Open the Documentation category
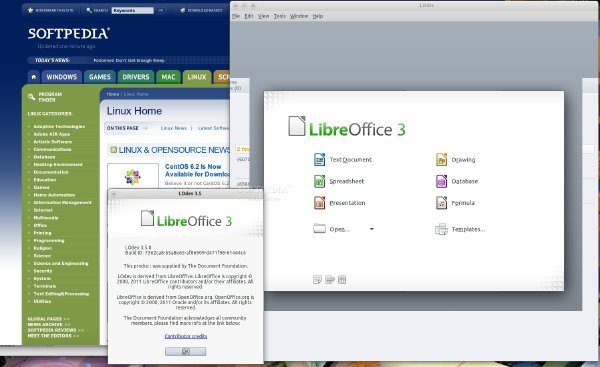The width and height of the screenshot is (600, 367). 51,172
